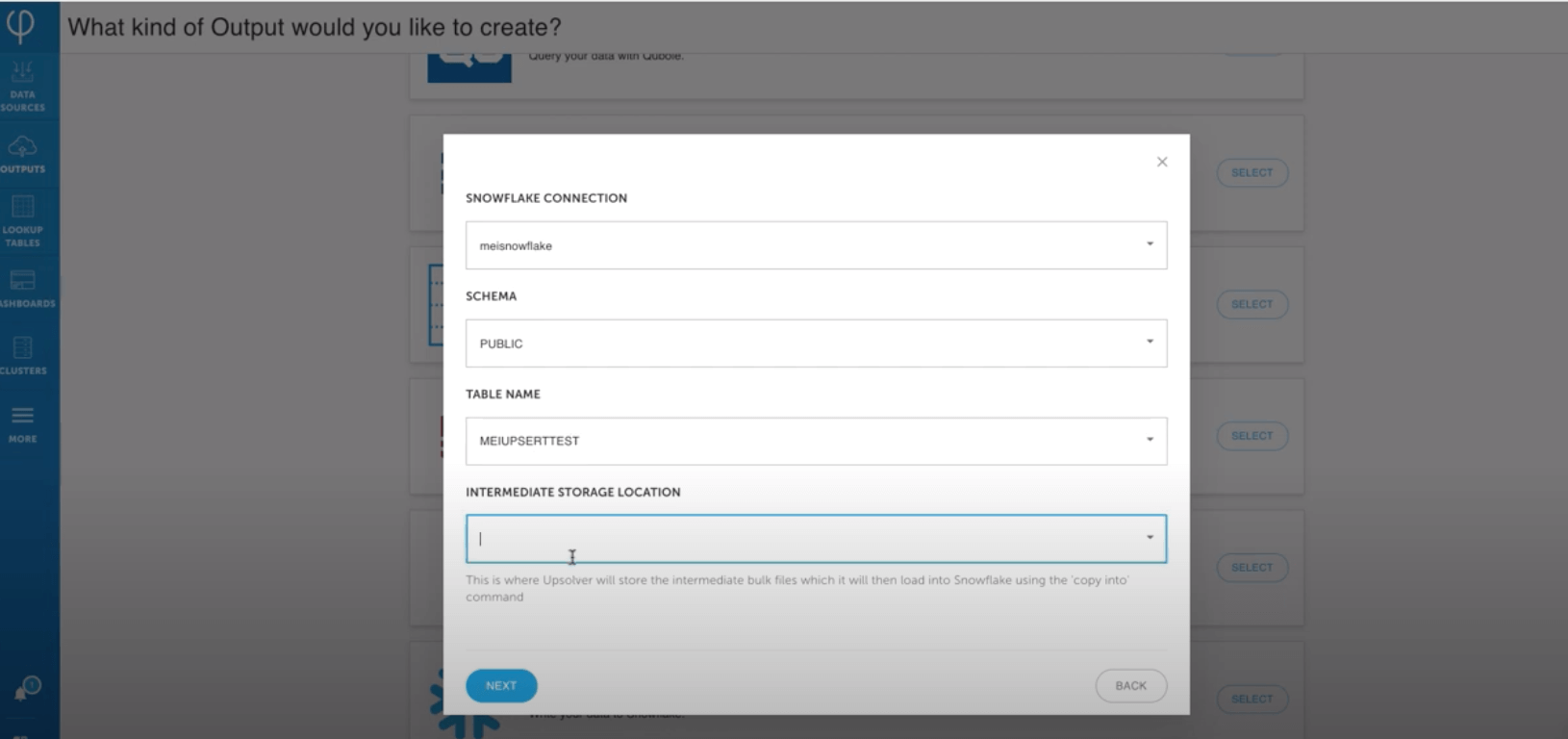Image resolution: width=1568 pixels, height=739 pixels.
Task: Open Data Sources in sidebar
Action: click(22, 86)
